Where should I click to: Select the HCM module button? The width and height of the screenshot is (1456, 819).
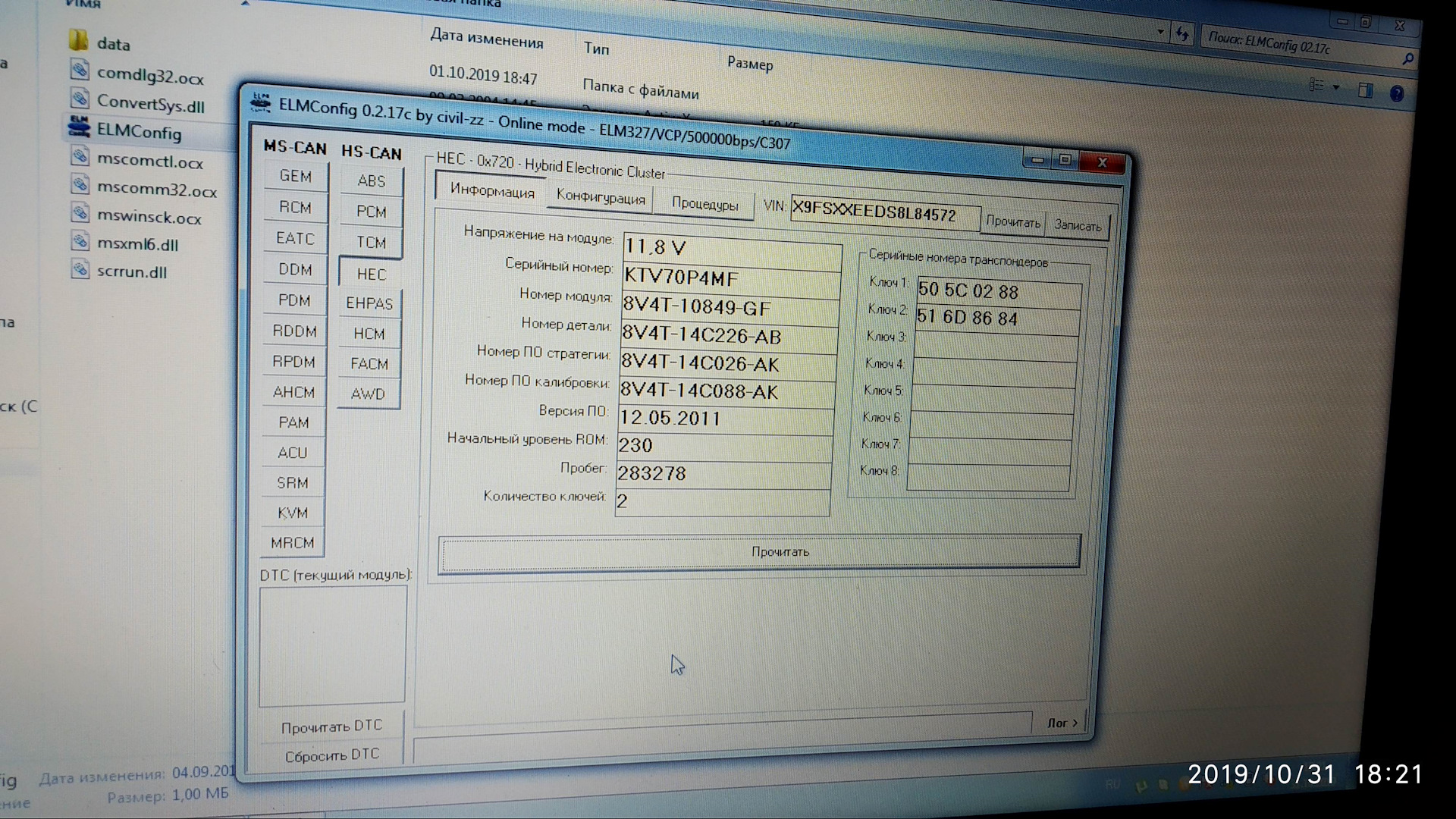point(369,334)
